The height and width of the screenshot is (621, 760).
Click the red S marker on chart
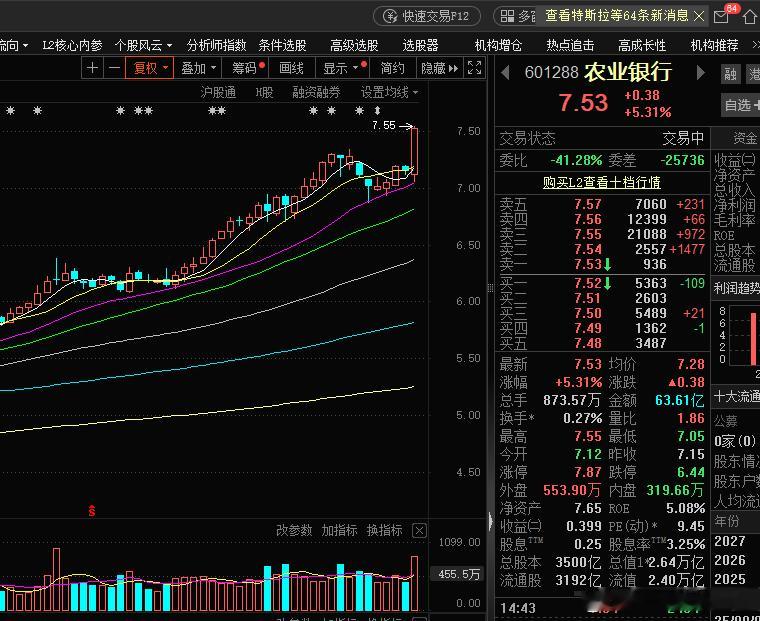tap(92, 510)
